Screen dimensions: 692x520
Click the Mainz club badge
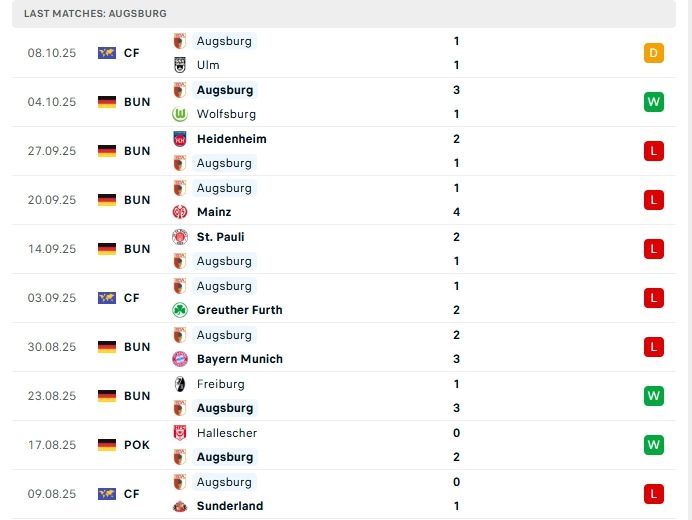[x=180, y=212]
